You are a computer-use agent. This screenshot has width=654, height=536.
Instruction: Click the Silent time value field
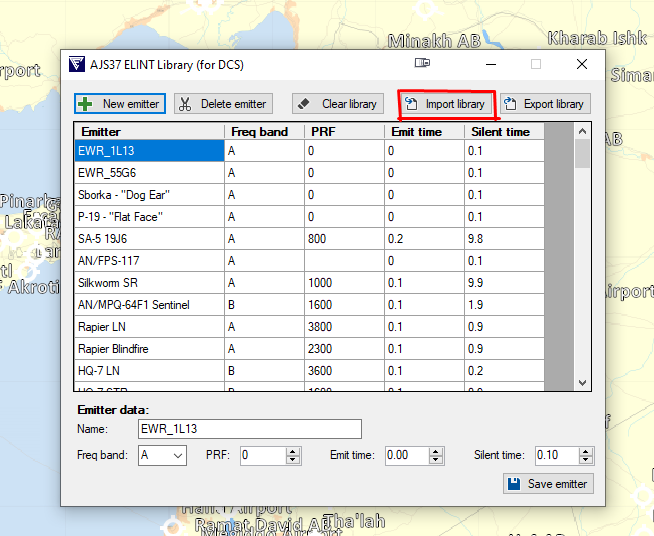pos(558,455)
